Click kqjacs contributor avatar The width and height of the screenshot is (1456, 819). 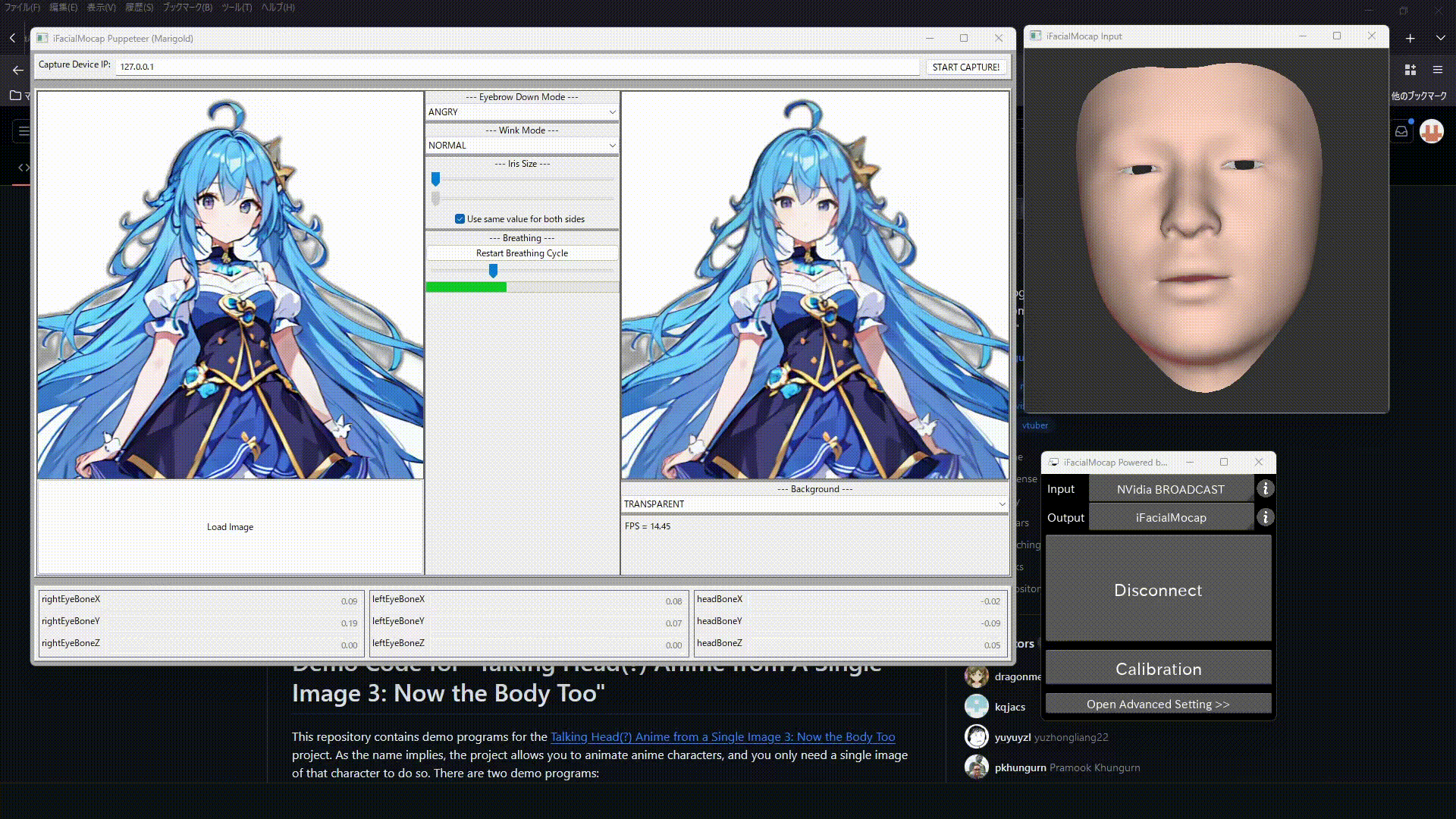[977, 706]
